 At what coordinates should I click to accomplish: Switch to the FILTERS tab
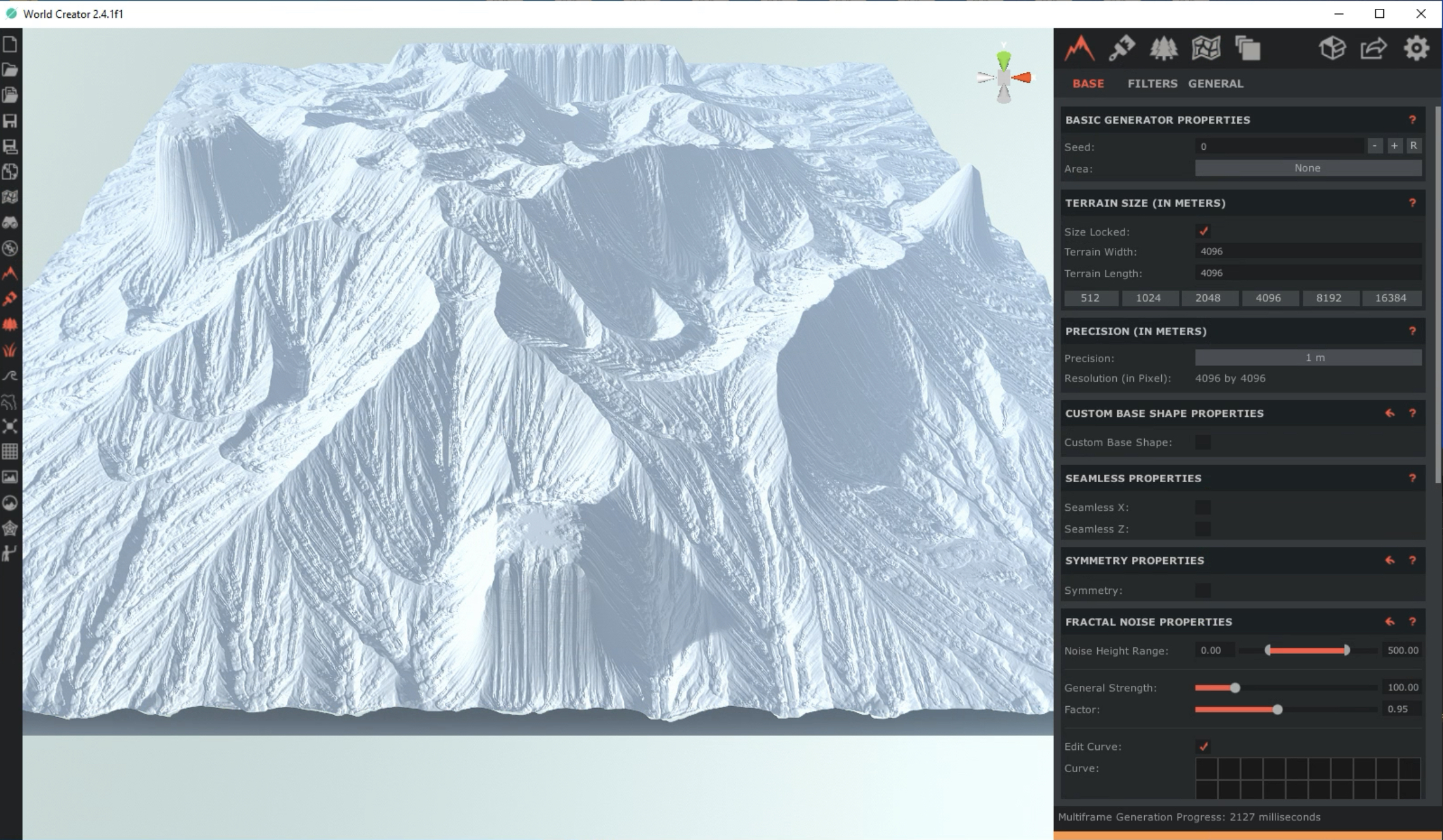(1152, 84)
